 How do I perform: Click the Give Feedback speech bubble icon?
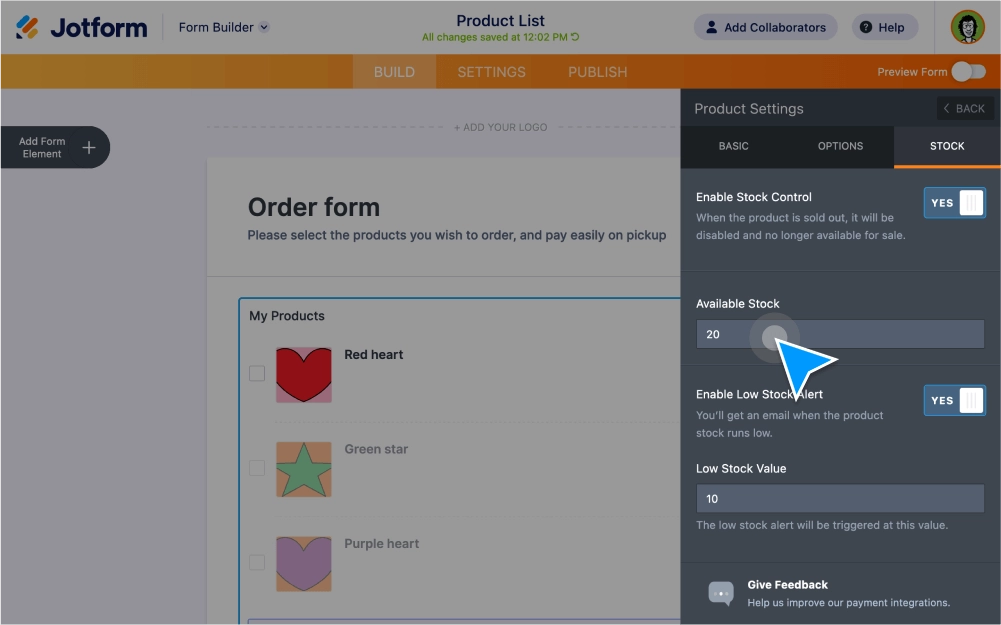coord(719,593)
